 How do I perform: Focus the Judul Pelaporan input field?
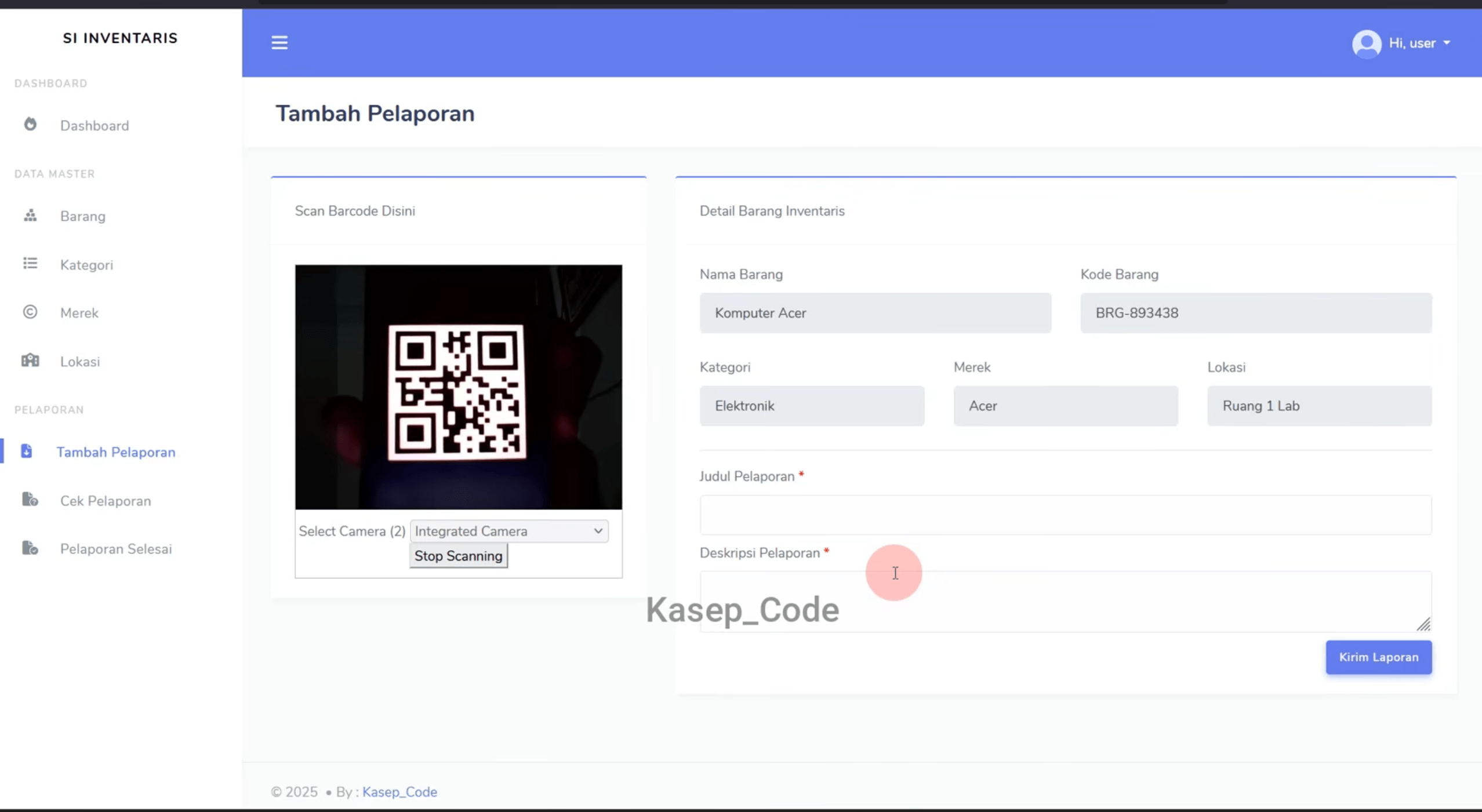[x=1065, y=515]
